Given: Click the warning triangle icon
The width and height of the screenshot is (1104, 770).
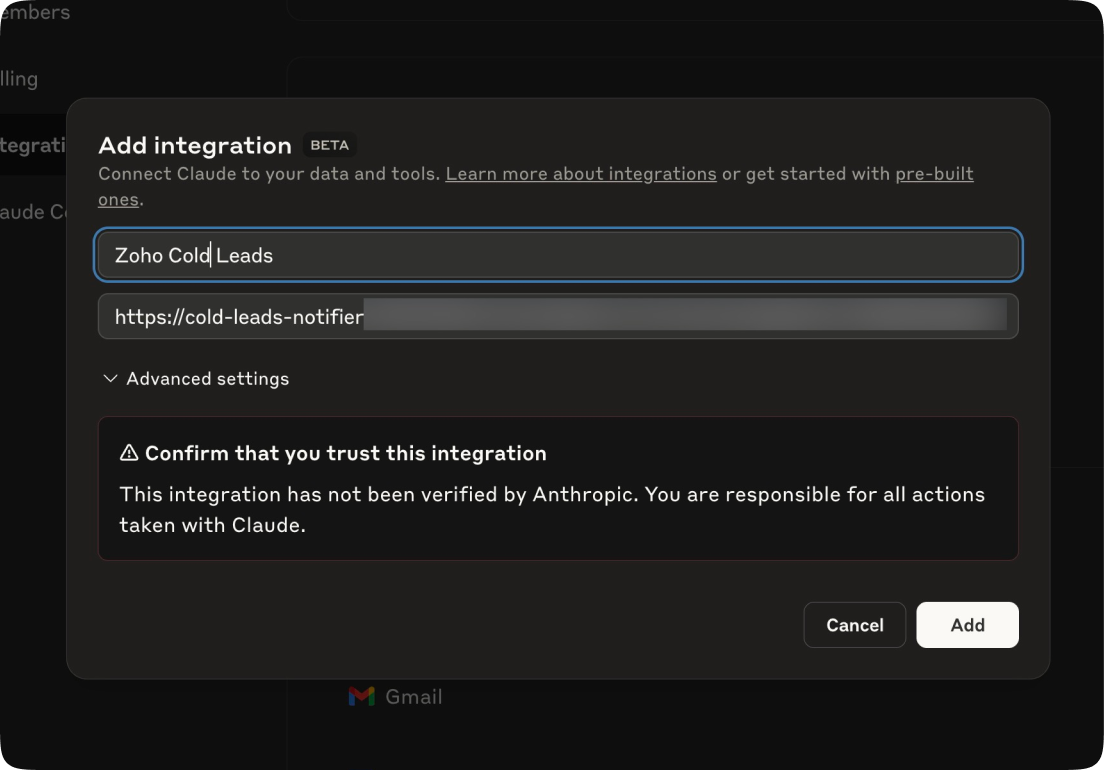Looking at the screenshot, I should point(129,453).
